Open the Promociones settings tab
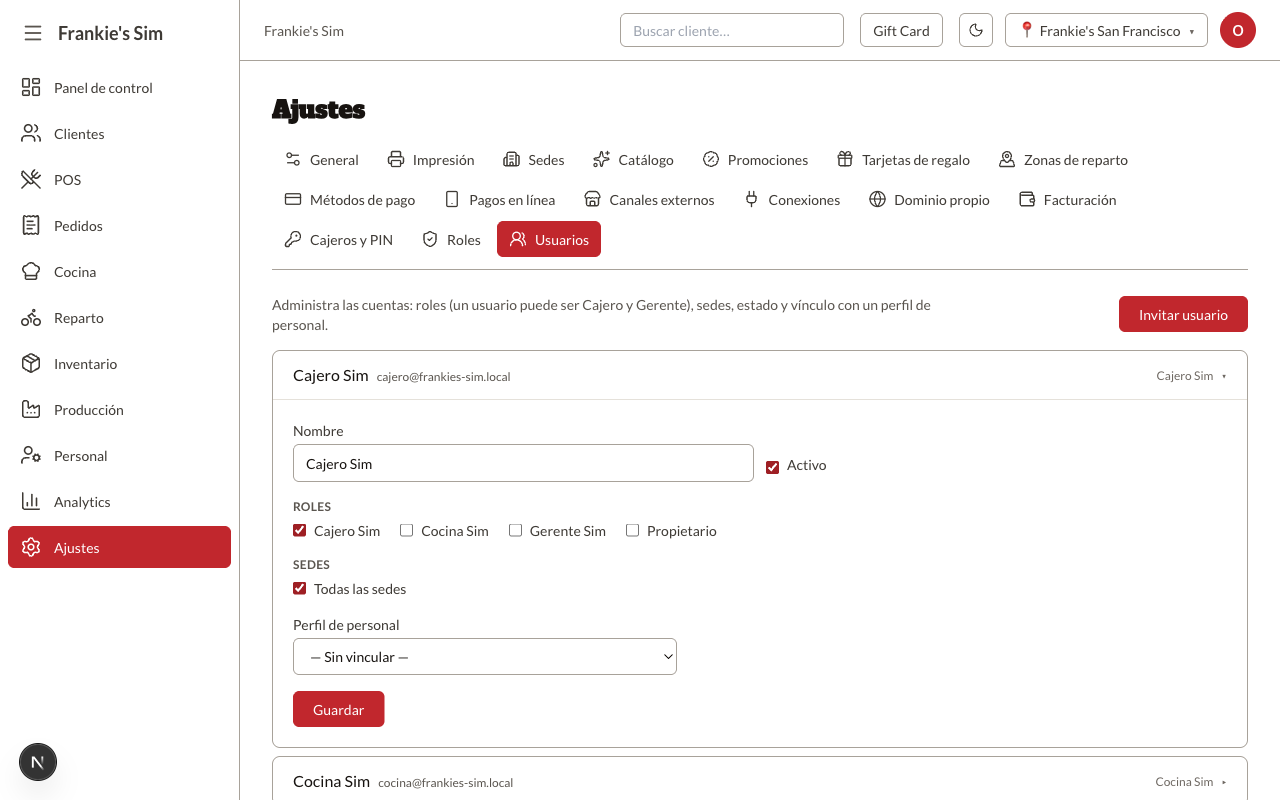This screenshot has height=800, width=1280. (x=755, y=160)
